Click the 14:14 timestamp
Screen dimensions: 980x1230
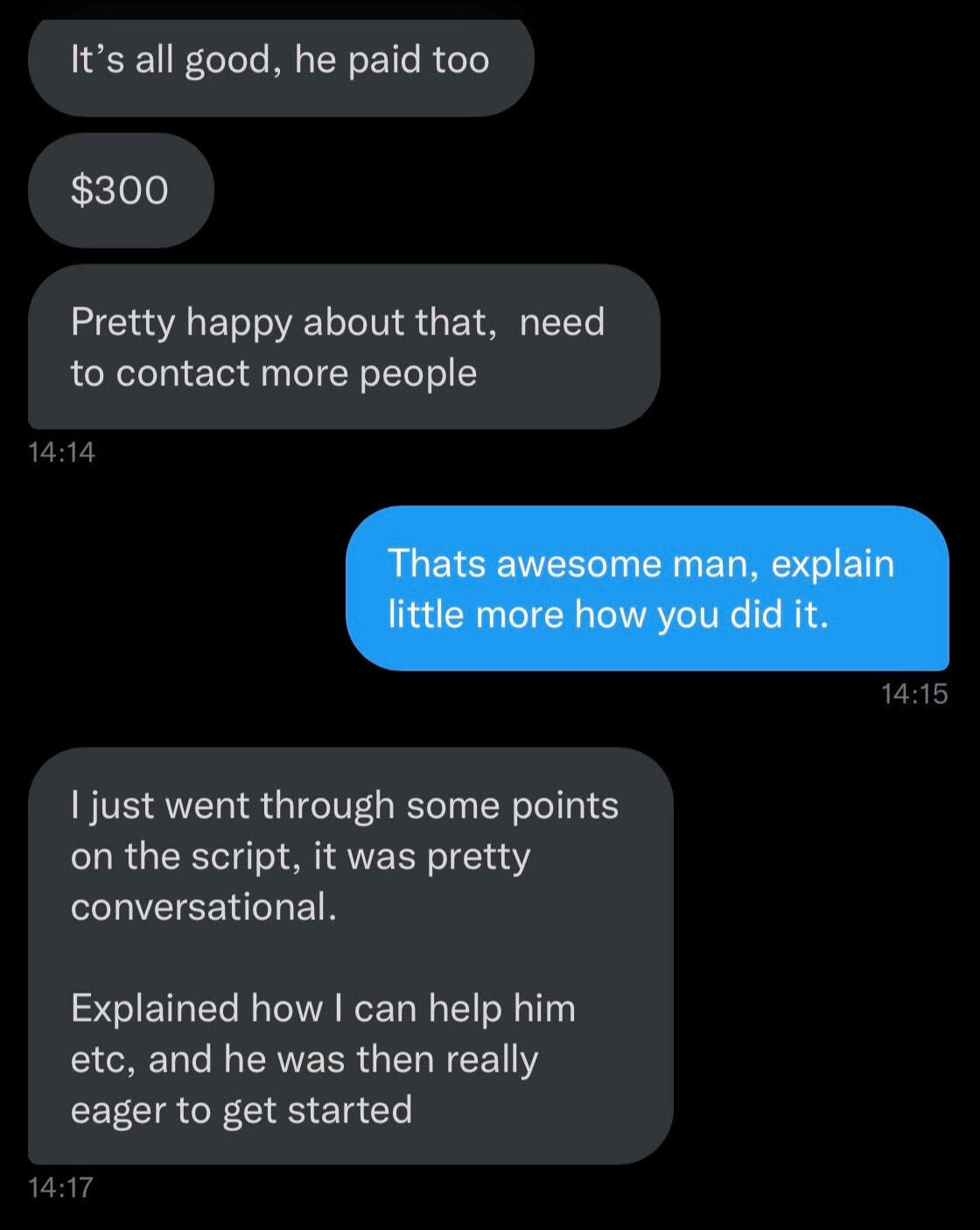tap(61, 452)
